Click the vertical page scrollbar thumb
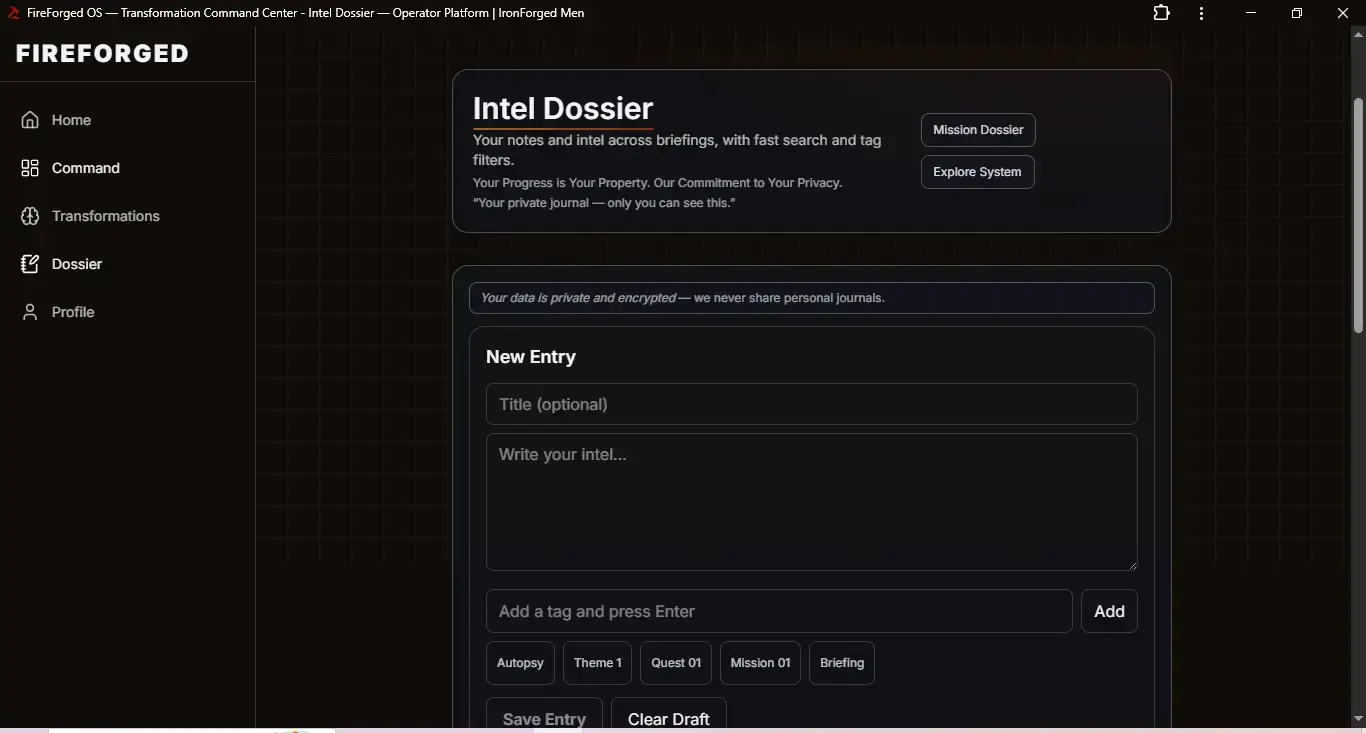This screenshot has height=733, width=1366. click(1358, 215)
